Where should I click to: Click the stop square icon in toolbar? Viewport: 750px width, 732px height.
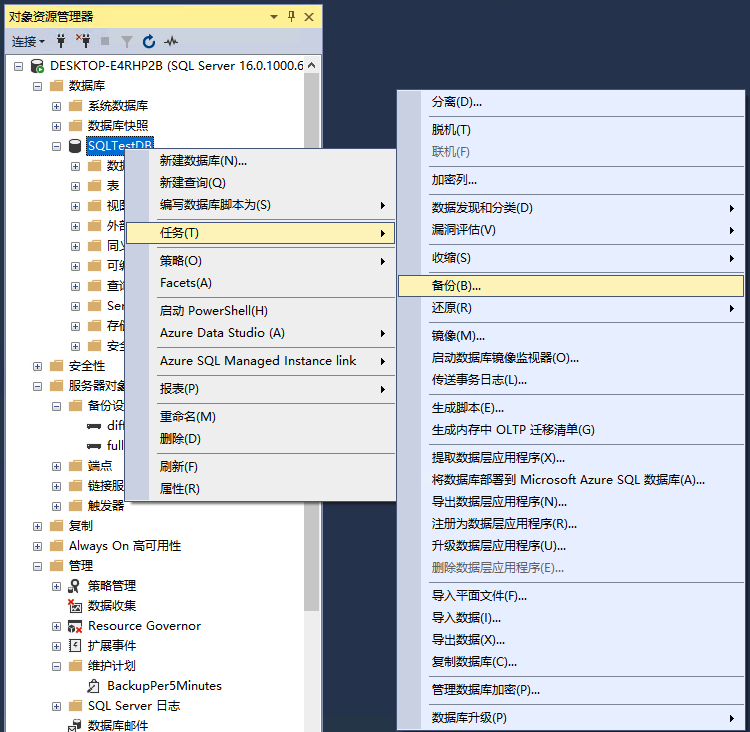click(x=105, y=42)
